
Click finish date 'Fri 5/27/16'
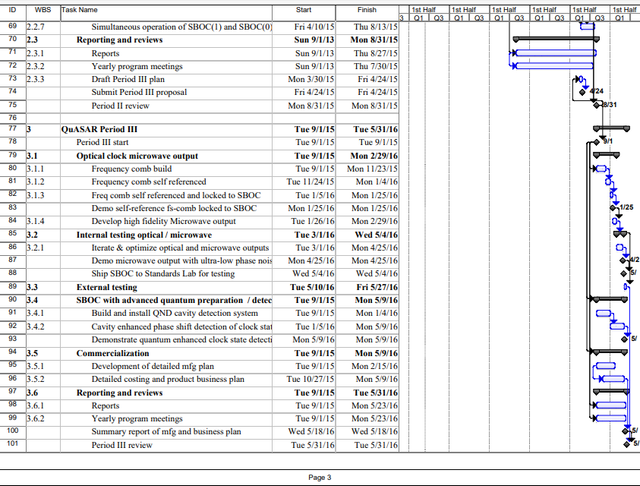coord(377,287)
